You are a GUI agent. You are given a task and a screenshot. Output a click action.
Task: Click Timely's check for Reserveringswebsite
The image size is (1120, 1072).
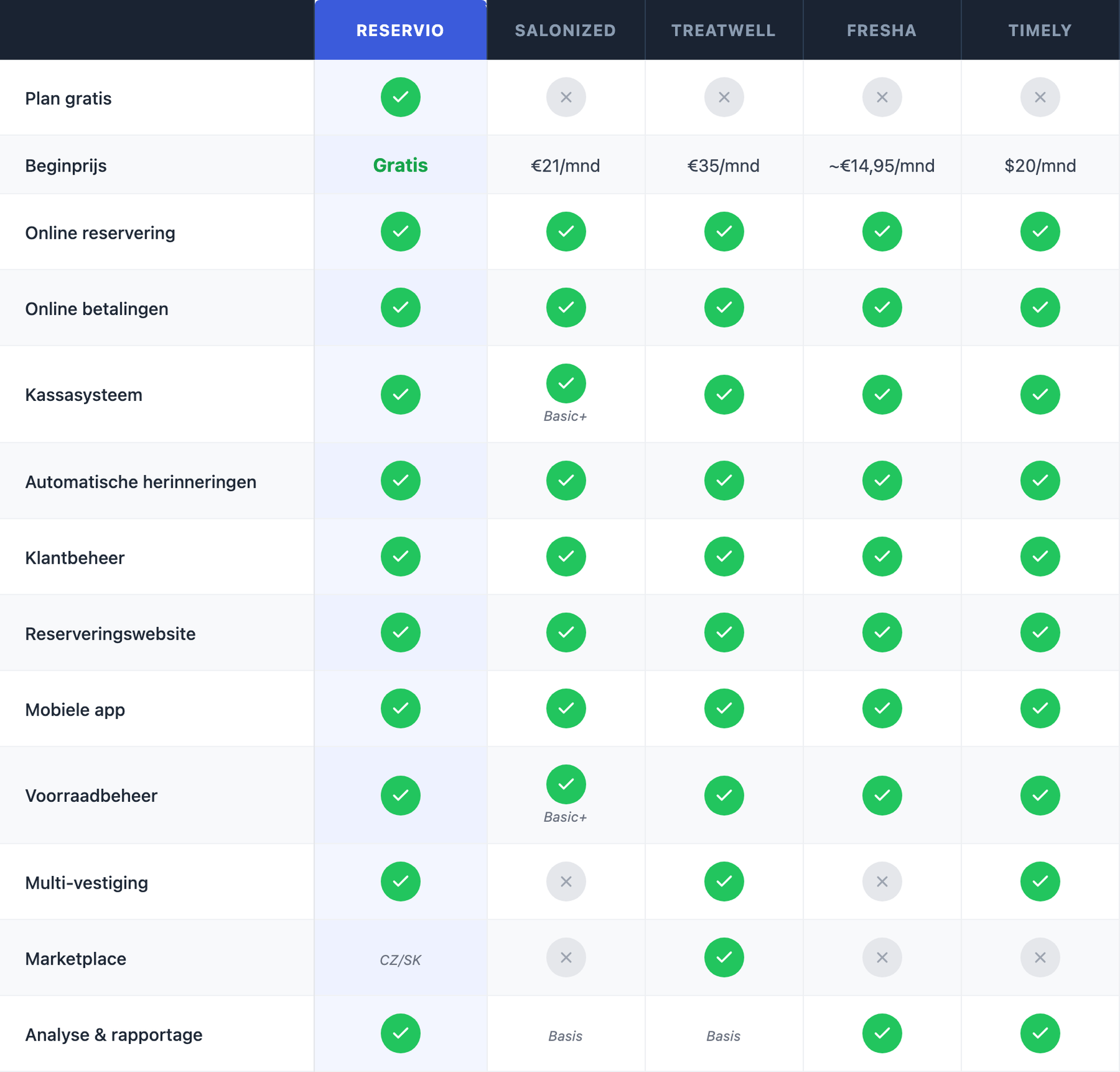(x=1040, y=632)
